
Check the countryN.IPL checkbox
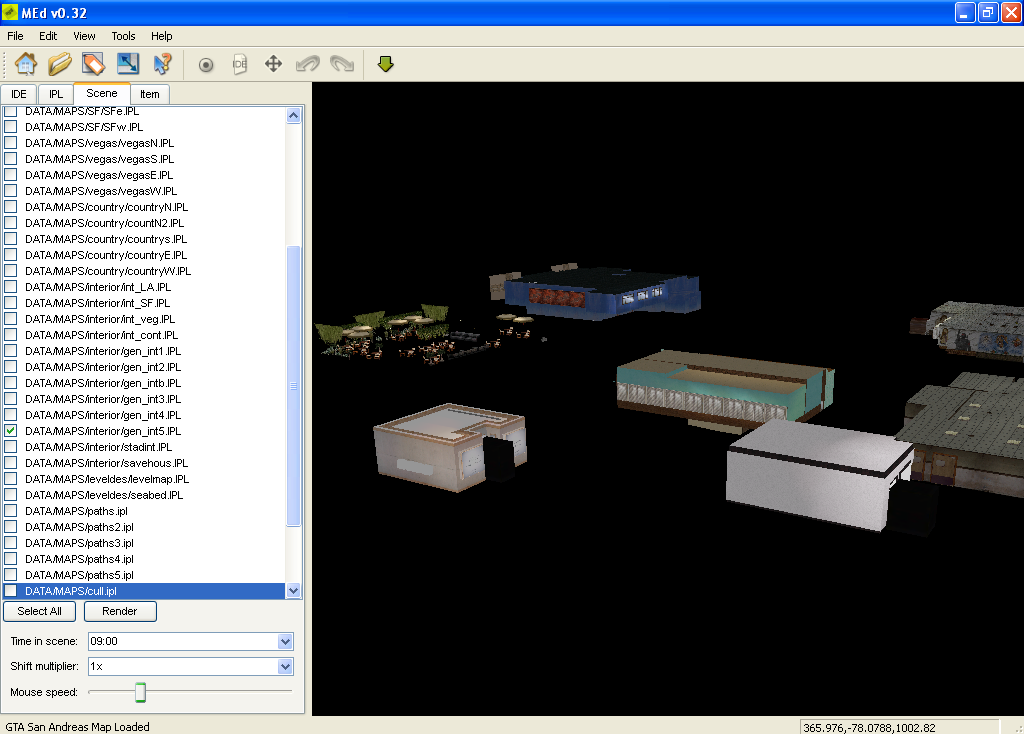pyautogui.click(x=10, y=206)
